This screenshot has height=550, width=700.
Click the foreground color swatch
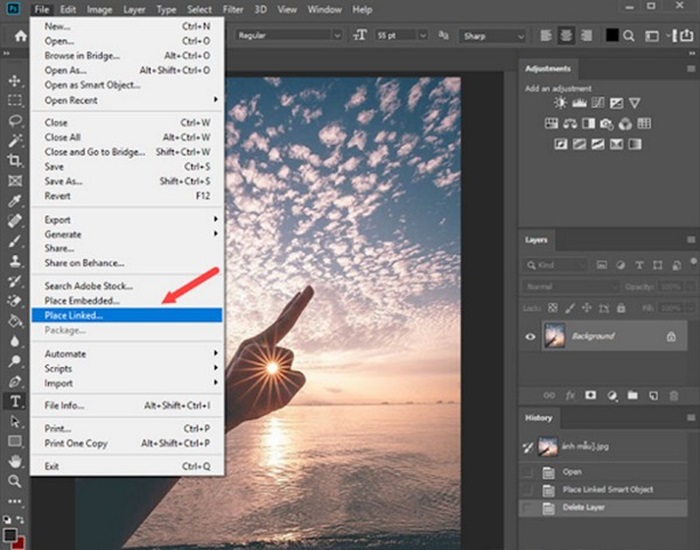pos(10,535)
